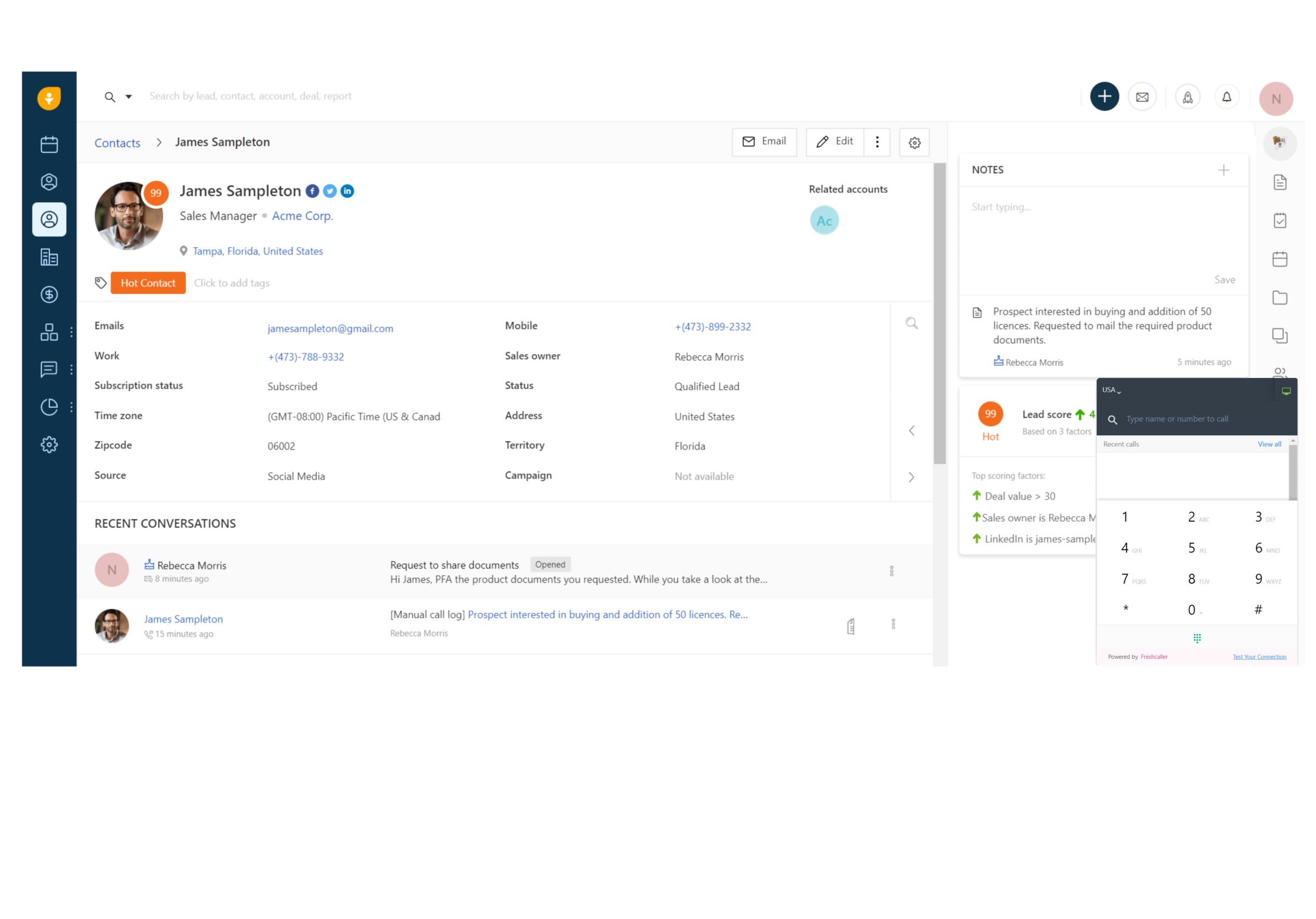Open the Accounts section from the sidebar
Image resolution: width=1316 pixels, height=919 pixels.
(x=48, y=257)
